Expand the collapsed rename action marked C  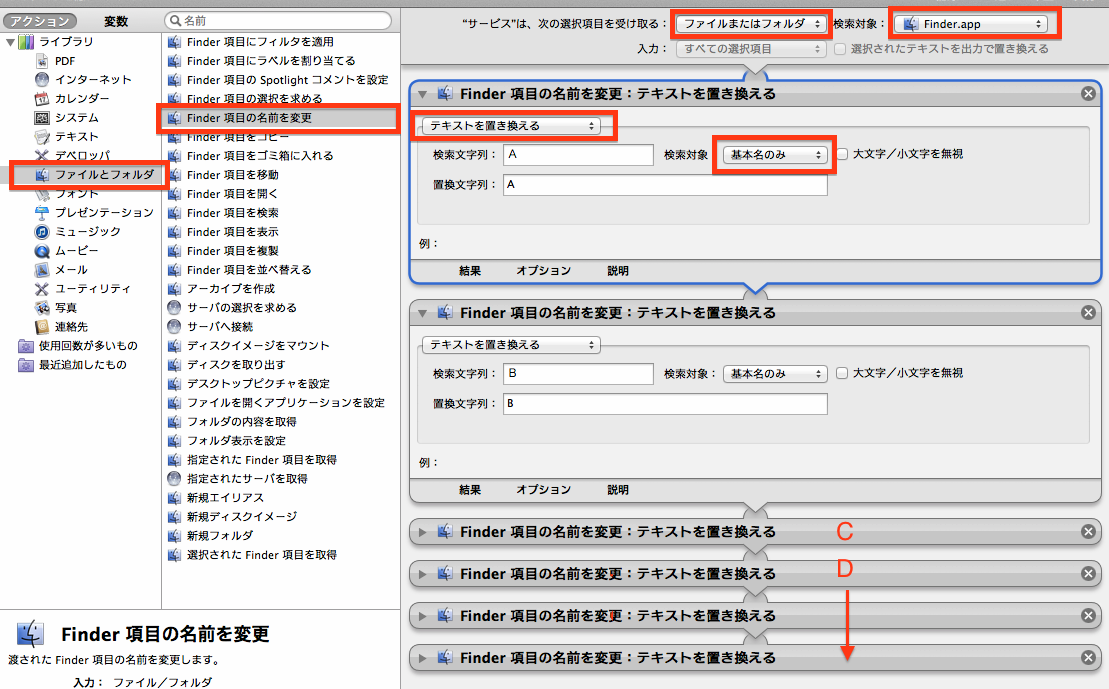pyautogui.click(x=422, y=532)
